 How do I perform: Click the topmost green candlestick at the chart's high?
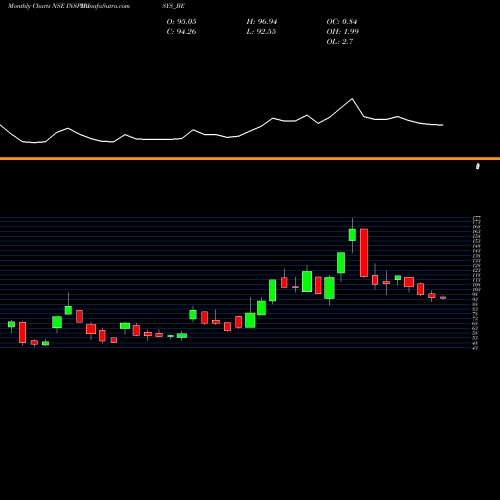(x=352, y=235)
